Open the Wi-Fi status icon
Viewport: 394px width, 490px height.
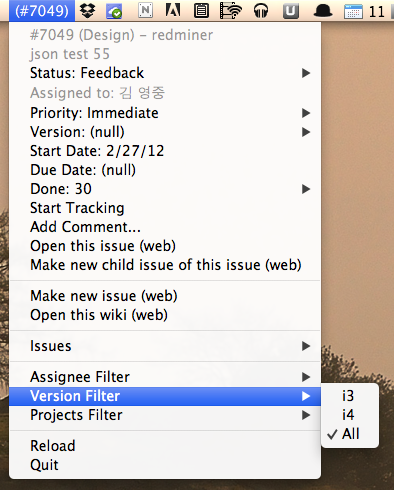tap(231, 11)
